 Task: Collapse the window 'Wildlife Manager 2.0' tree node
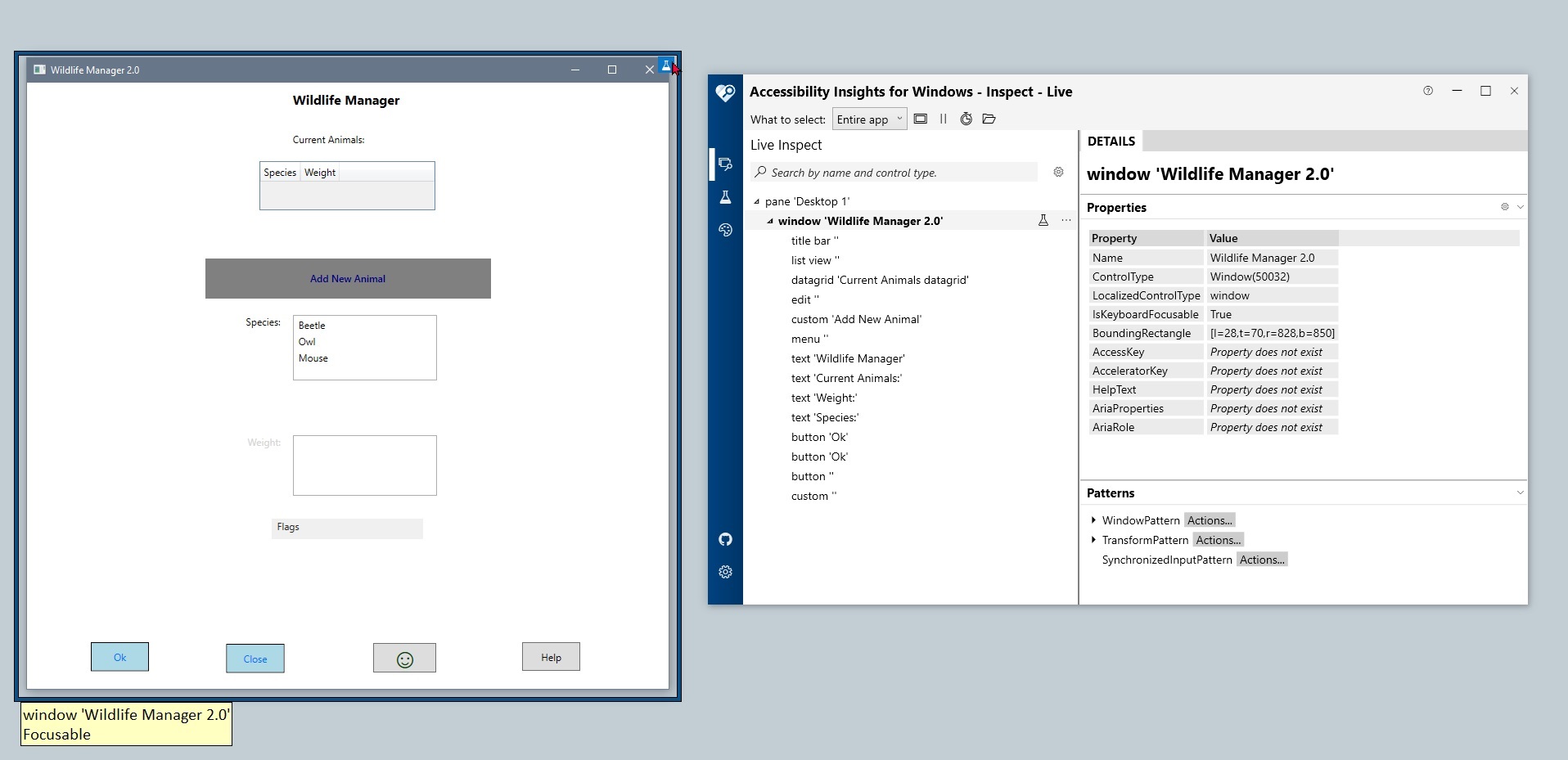point(770,221)
